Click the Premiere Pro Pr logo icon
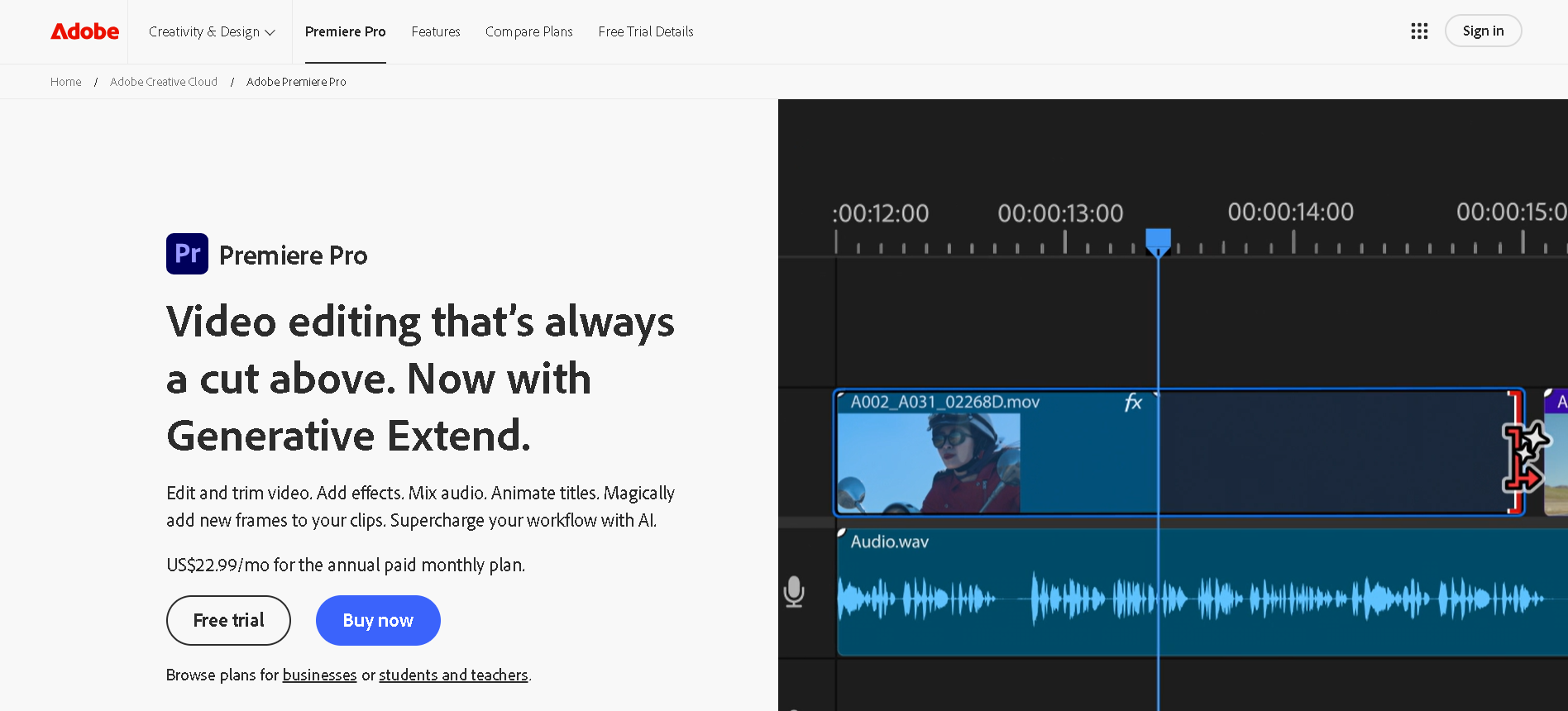 point(187,254)
